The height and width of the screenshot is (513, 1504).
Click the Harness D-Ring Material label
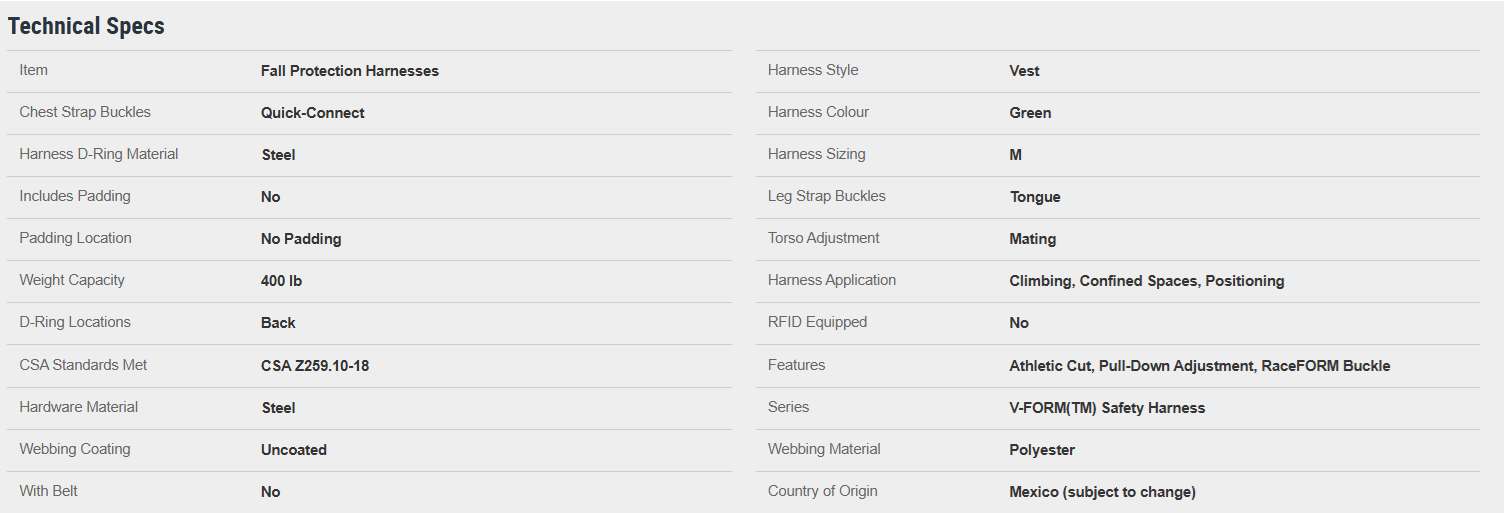click(99, 154)
